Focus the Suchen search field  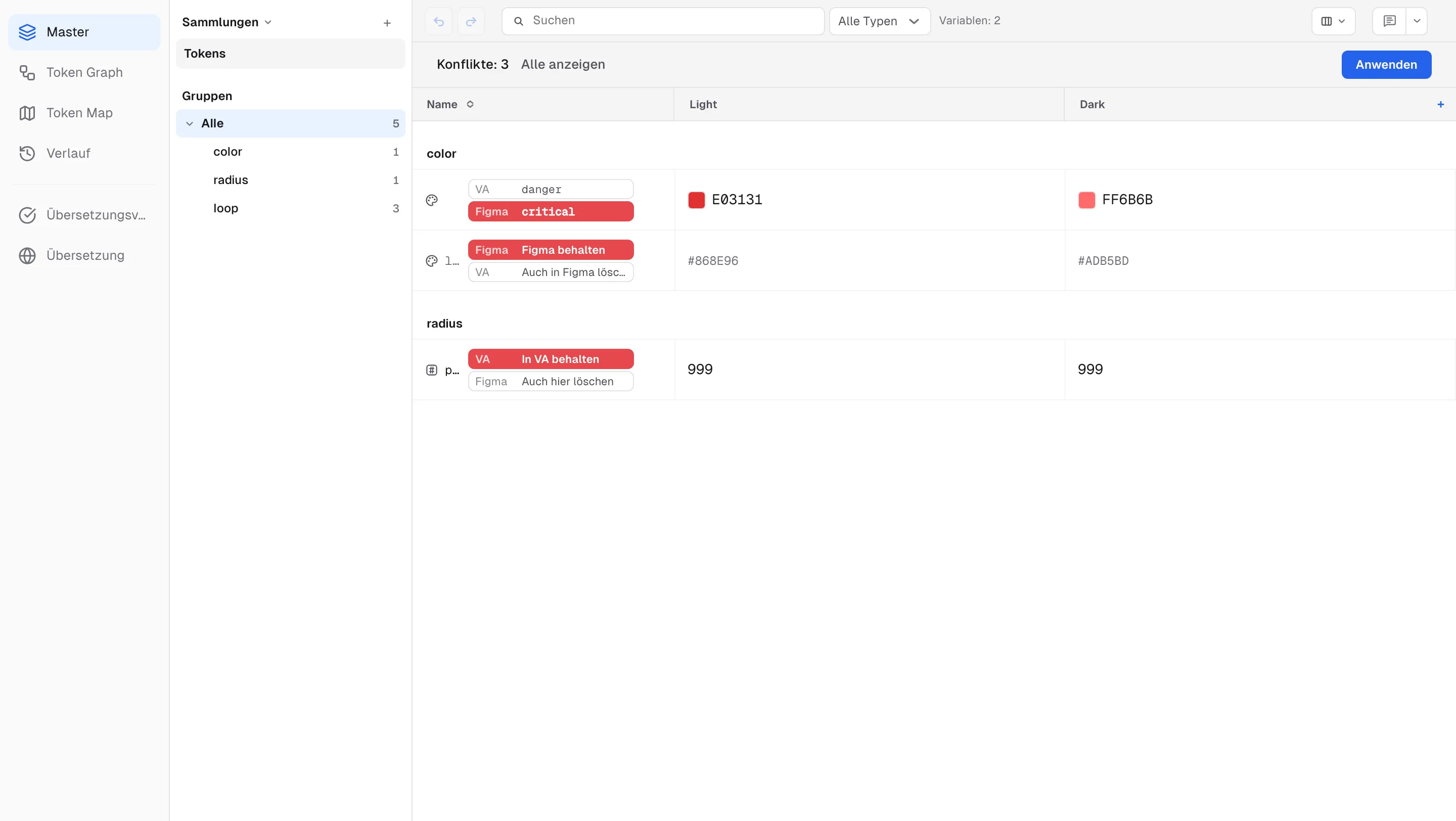point(663,21)
